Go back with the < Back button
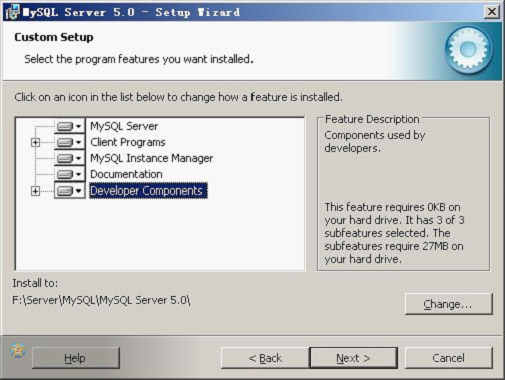This screenshot has width=505, height=380. click(x=265, y=358)
